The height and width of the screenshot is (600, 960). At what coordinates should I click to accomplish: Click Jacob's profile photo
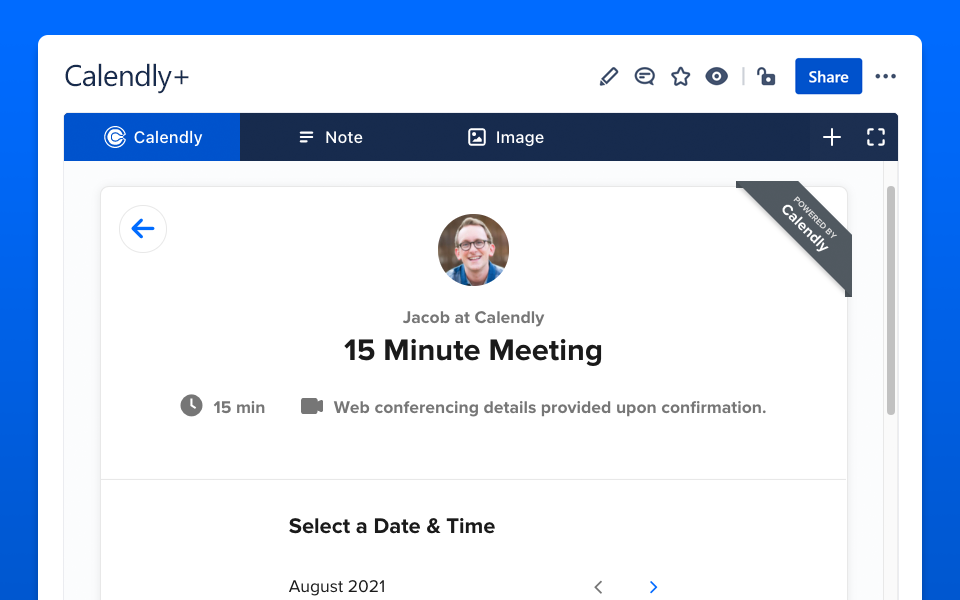[x=473, y=250]
